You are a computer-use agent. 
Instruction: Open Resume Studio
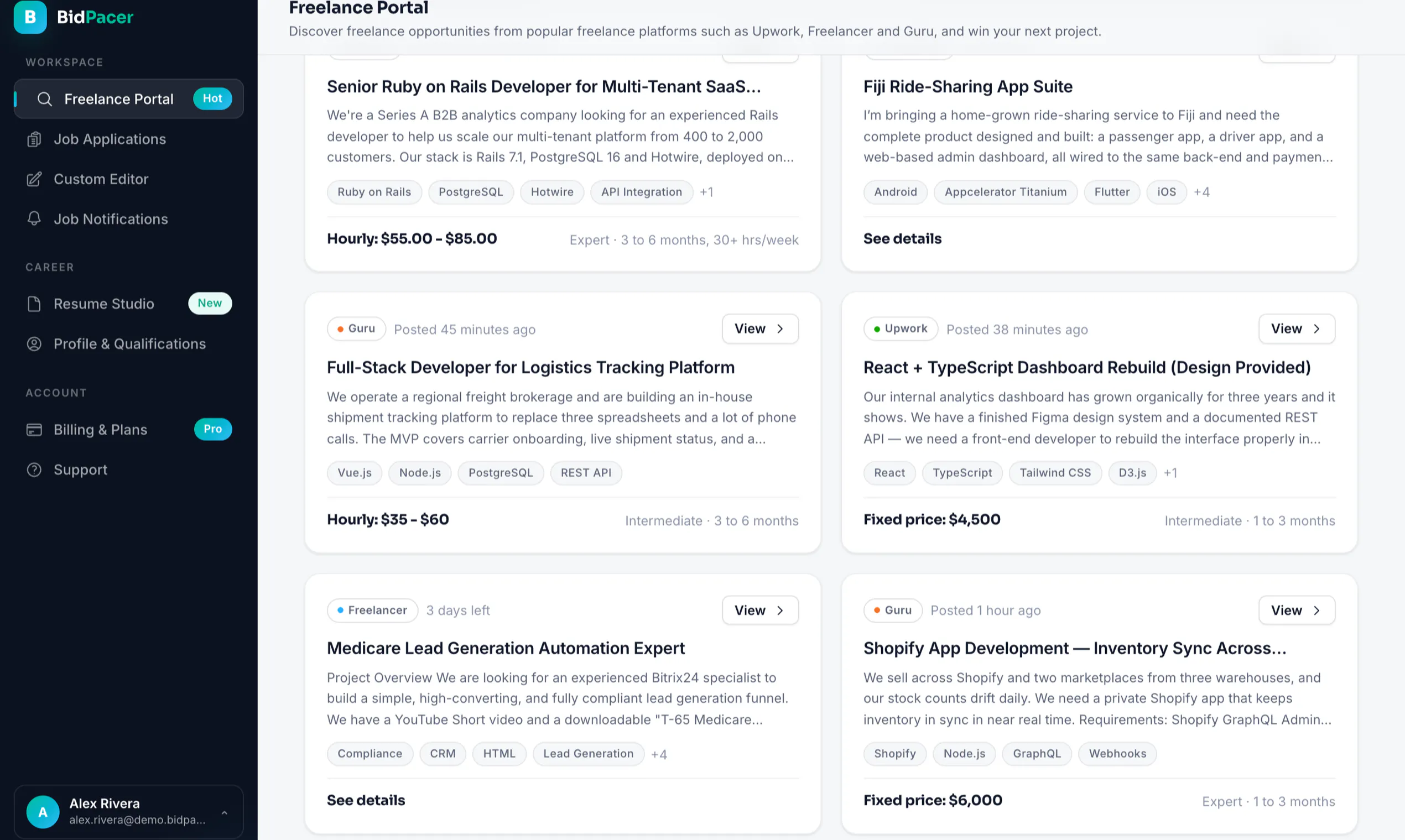[x=128, y=304]
